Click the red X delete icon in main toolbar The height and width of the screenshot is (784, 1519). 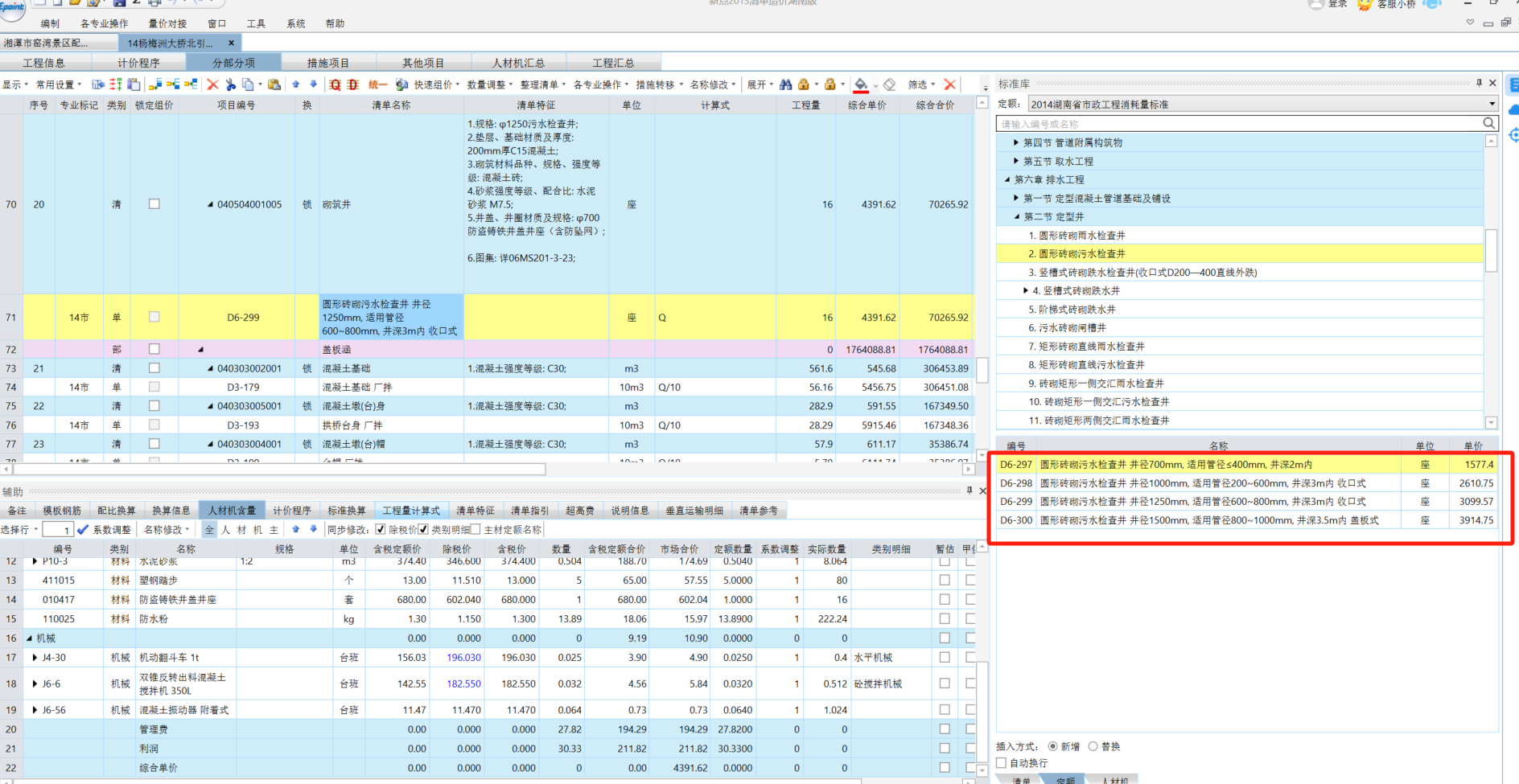212,84
